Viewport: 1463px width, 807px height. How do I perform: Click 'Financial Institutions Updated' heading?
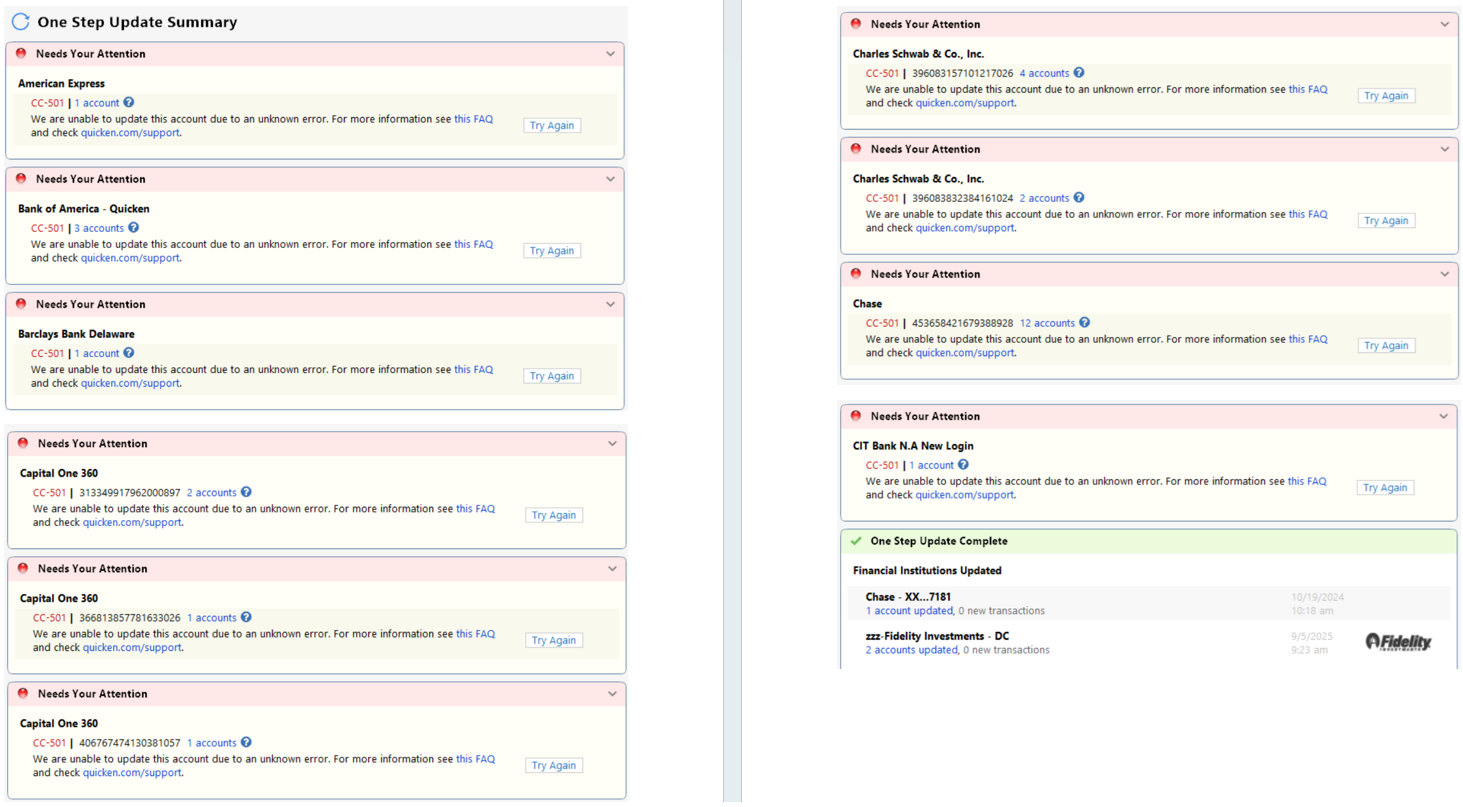(x=927, y=570)
